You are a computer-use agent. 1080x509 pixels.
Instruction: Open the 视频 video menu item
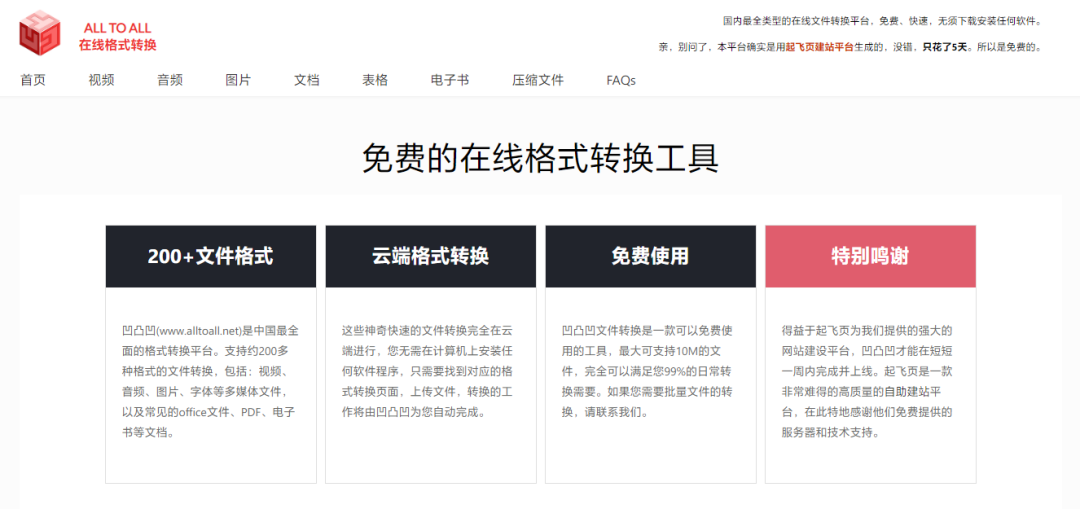[101, 80]
